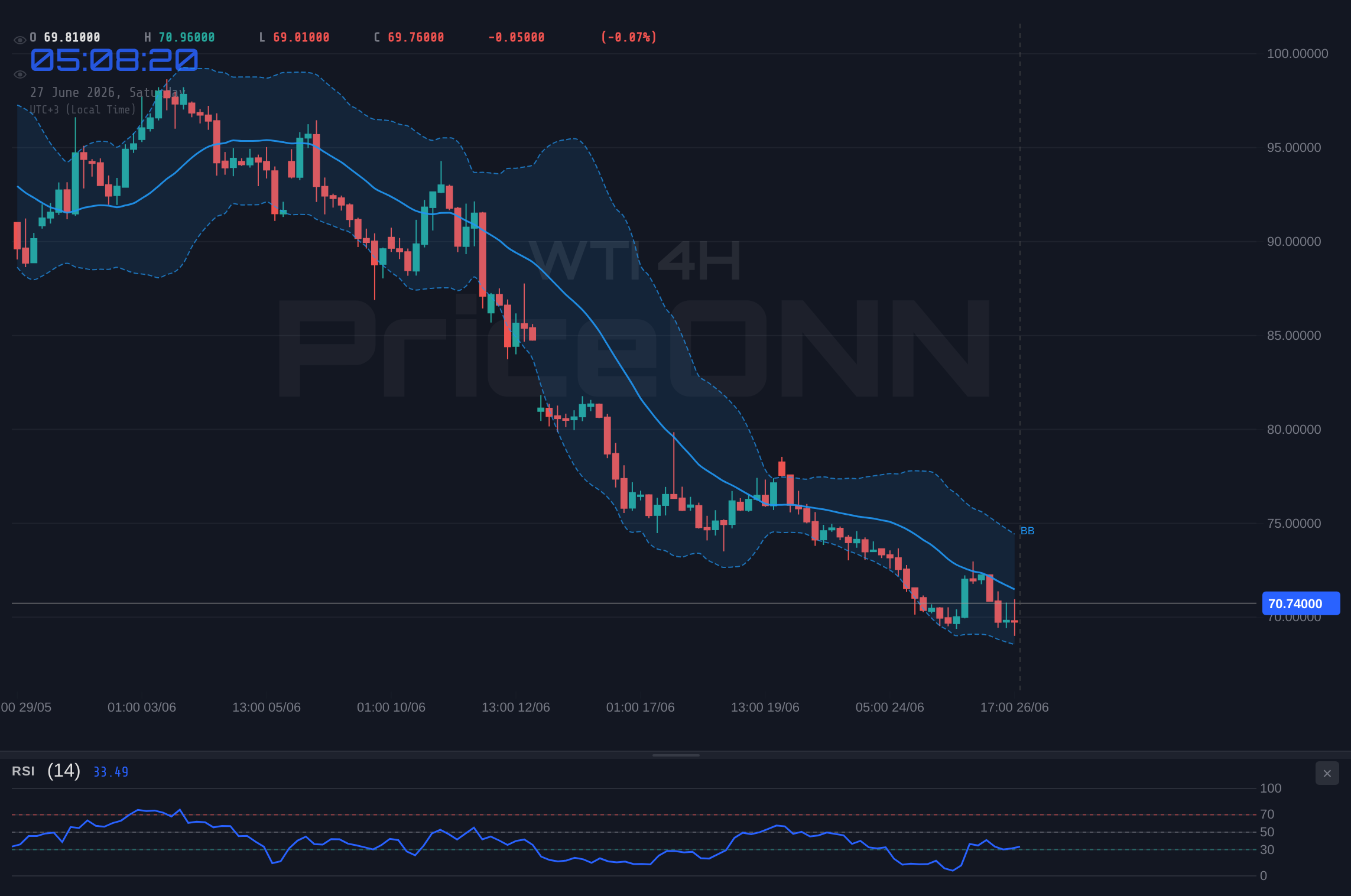Screen dimensions: 1351x896
Task: Click the low price value 69.01000
Action: point(301,37)
